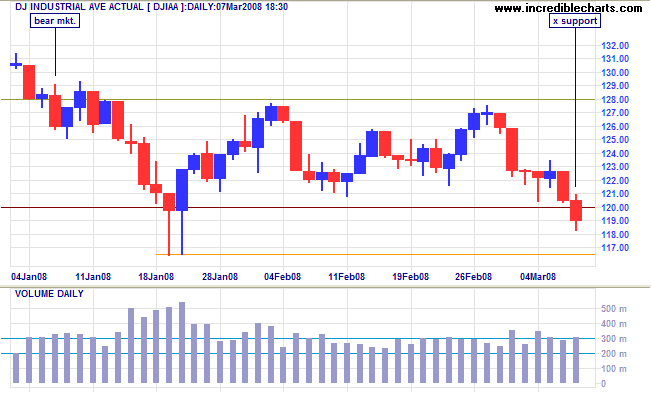Select the 04Feb08 date label

pos(283,277)
